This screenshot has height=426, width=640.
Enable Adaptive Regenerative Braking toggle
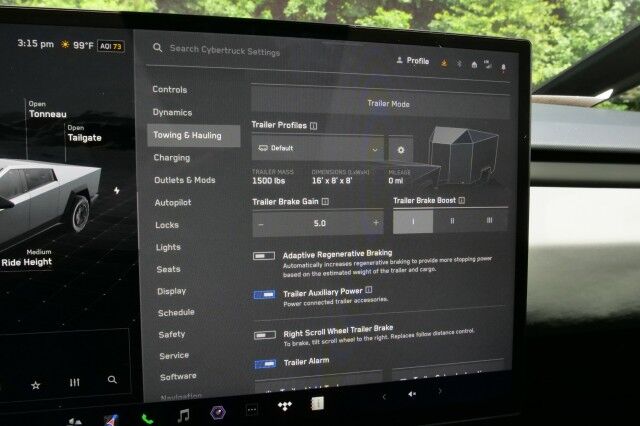(264, 256)
